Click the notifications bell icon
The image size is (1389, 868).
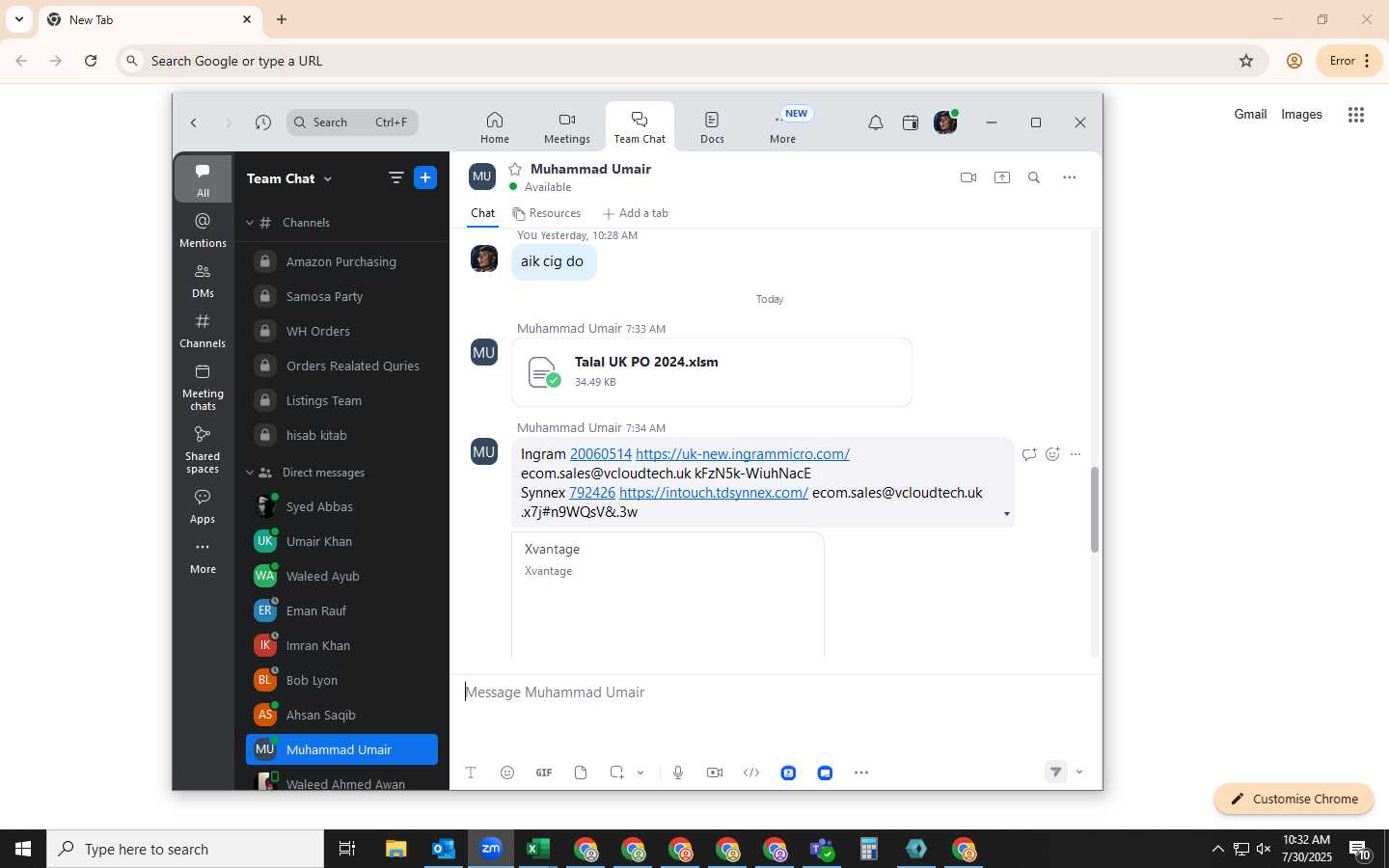(x=876, y=122)
